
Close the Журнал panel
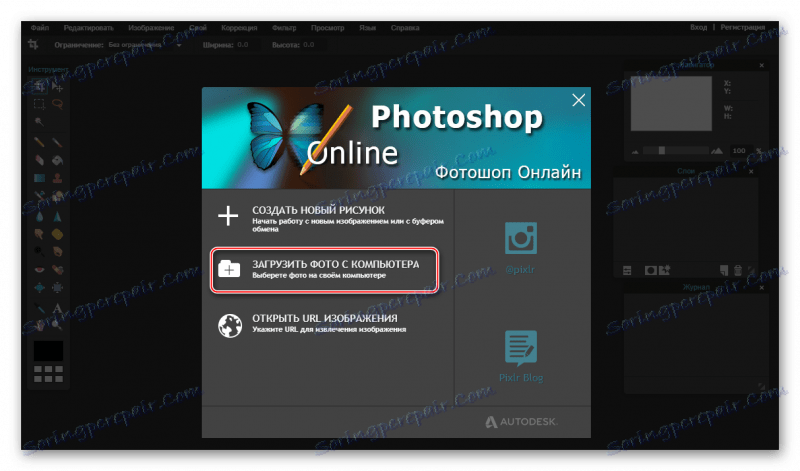tap(761, 288)
